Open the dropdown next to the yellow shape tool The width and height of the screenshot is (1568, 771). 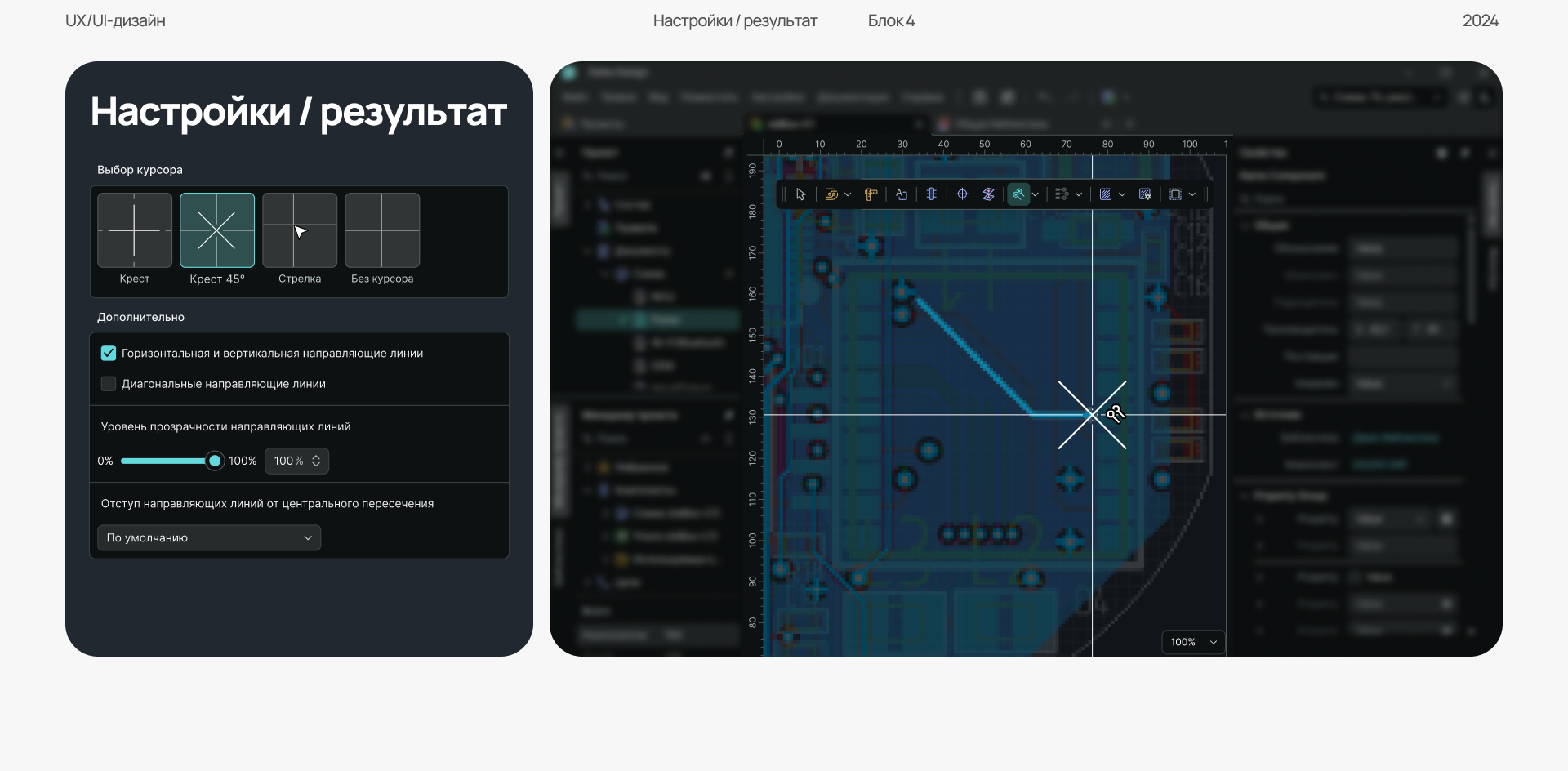click(848, 194)
